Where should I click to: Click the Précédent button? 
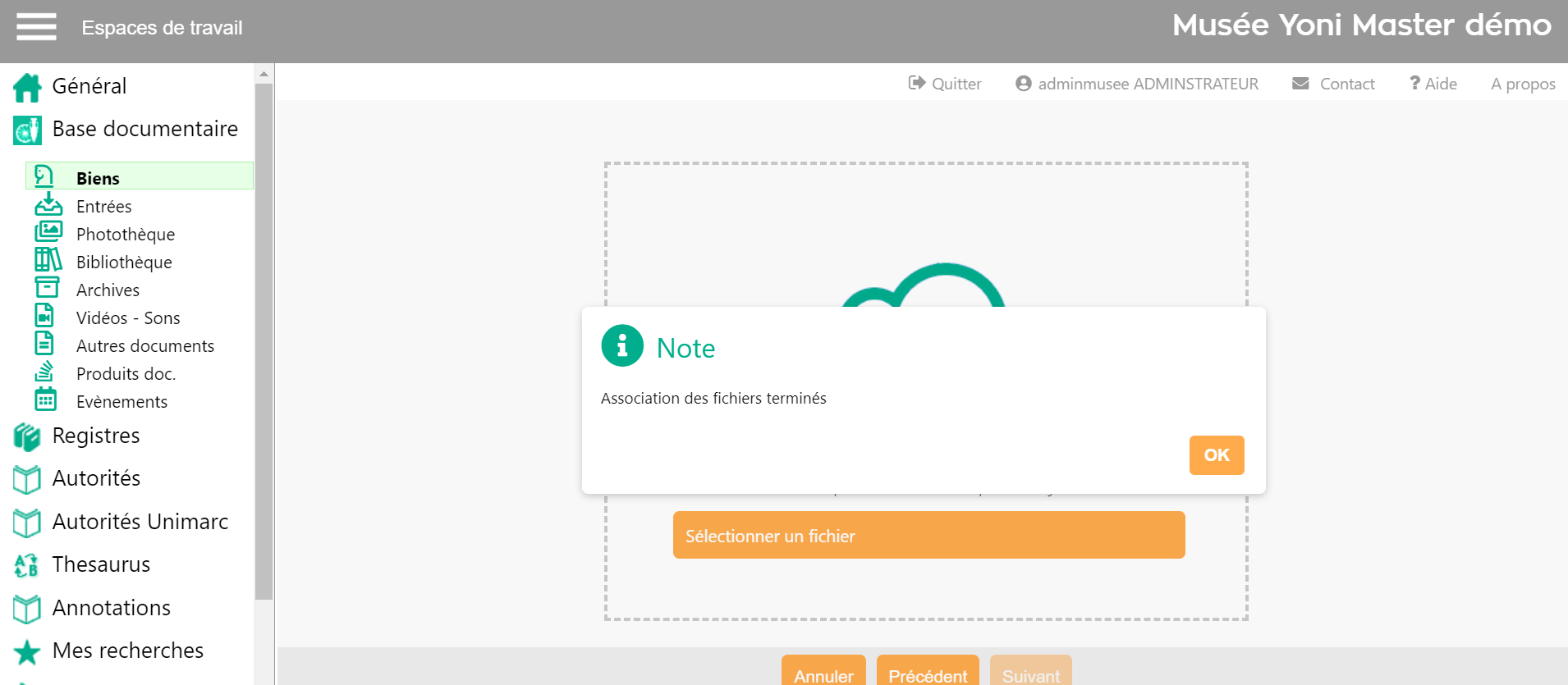coord(928,674)
